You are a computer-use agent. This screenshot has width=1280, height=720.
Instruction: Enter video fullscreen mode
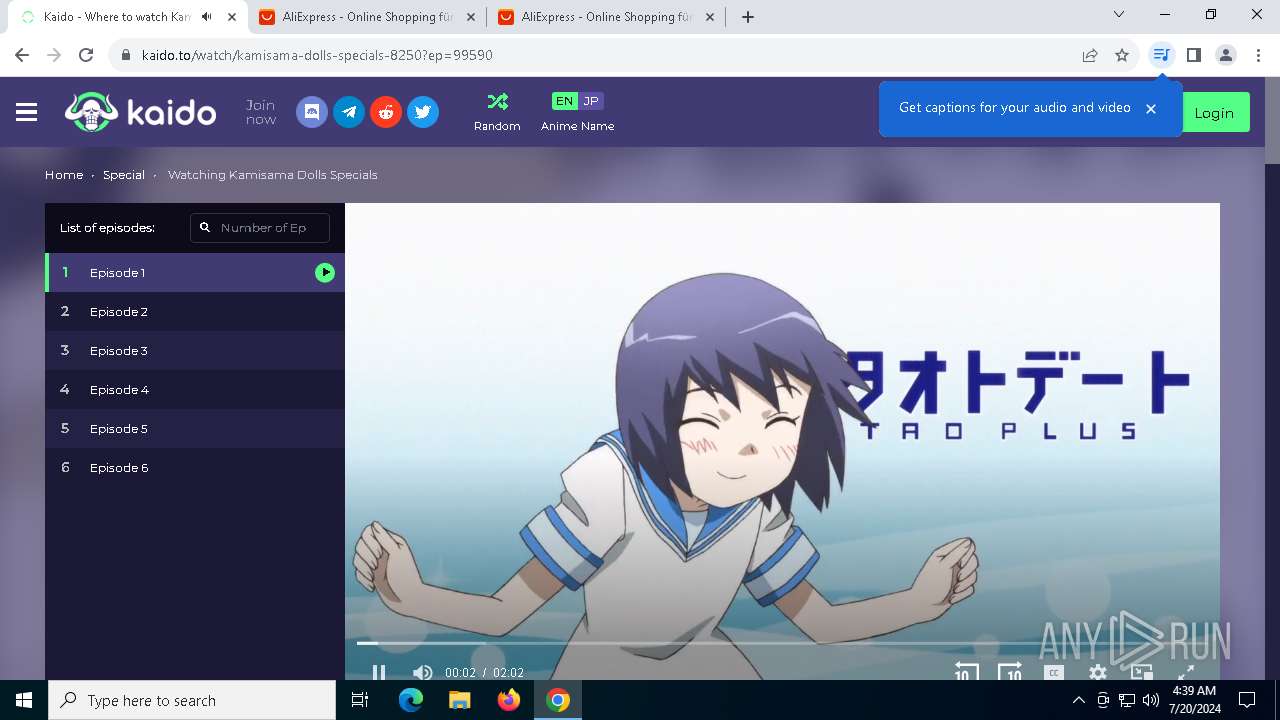click(1186, 672)
